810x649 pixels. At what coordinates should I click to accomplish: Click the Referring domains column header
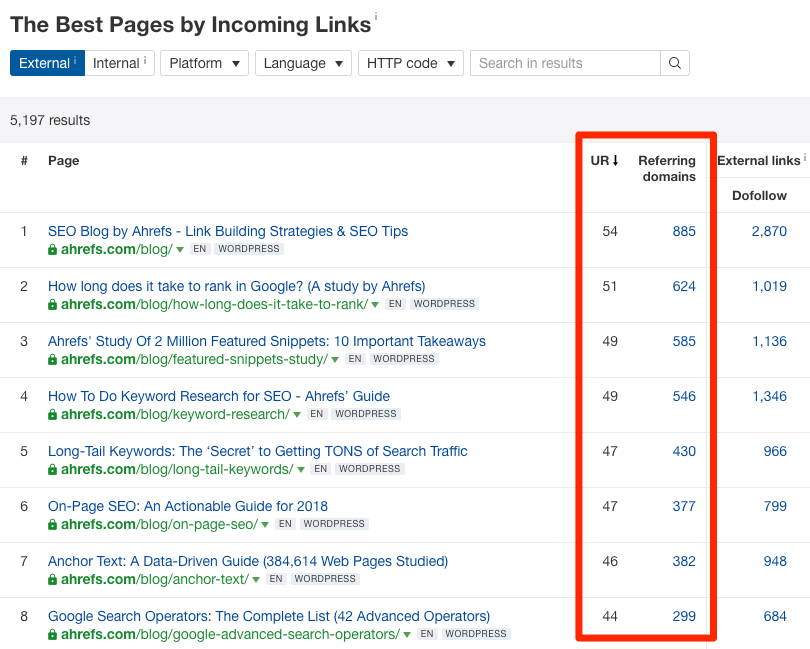pyautogui.click(x=667, y=168)
